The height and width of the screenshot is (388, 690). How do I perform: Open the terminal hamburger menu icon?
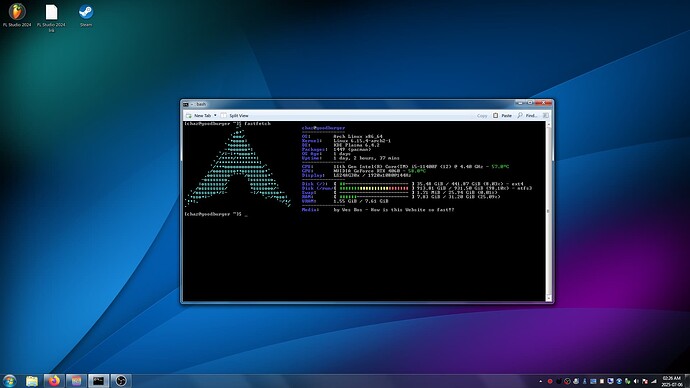(546, 116)
